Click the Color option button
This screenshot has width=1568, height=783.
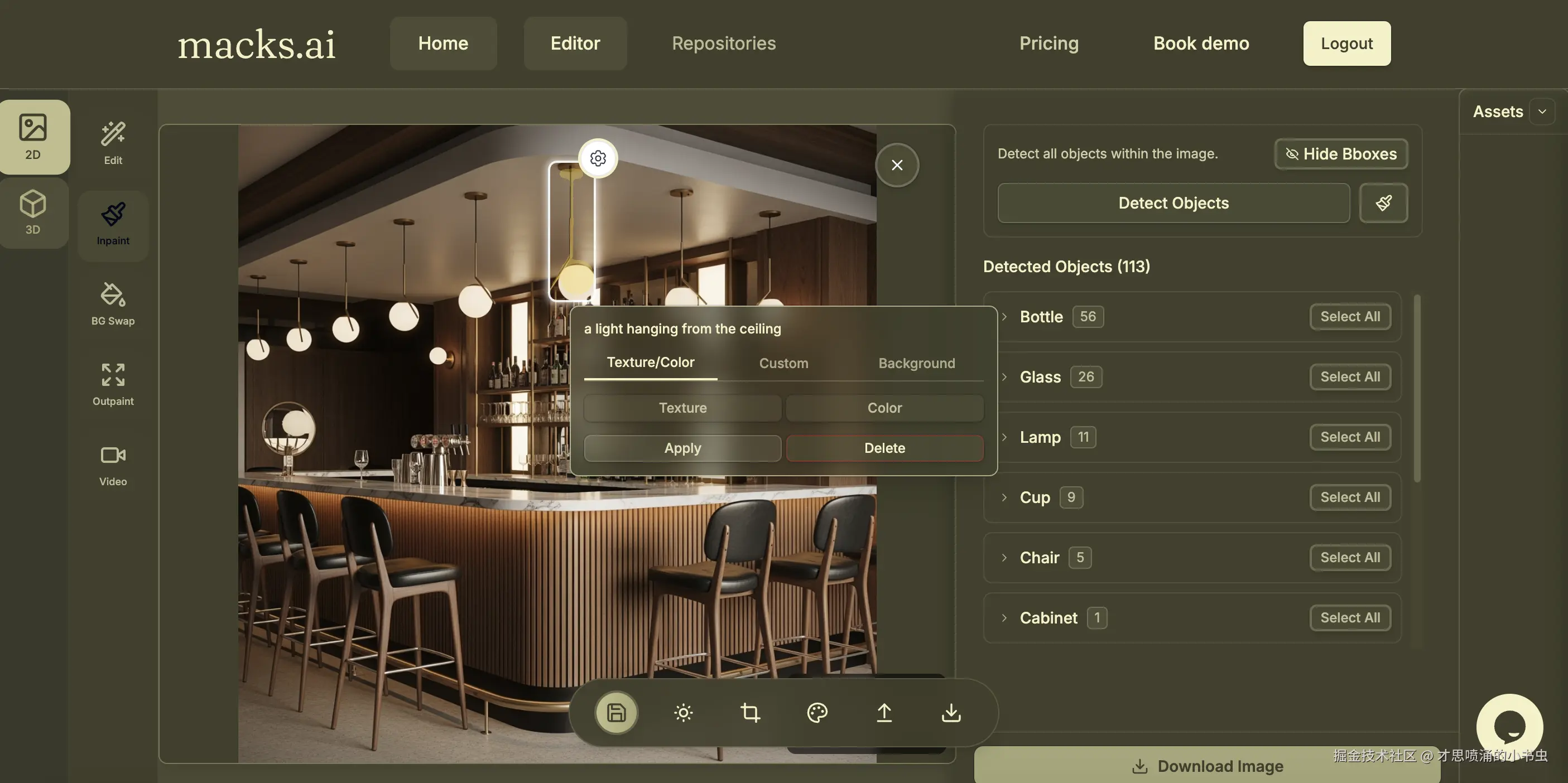tap(884, 408)
